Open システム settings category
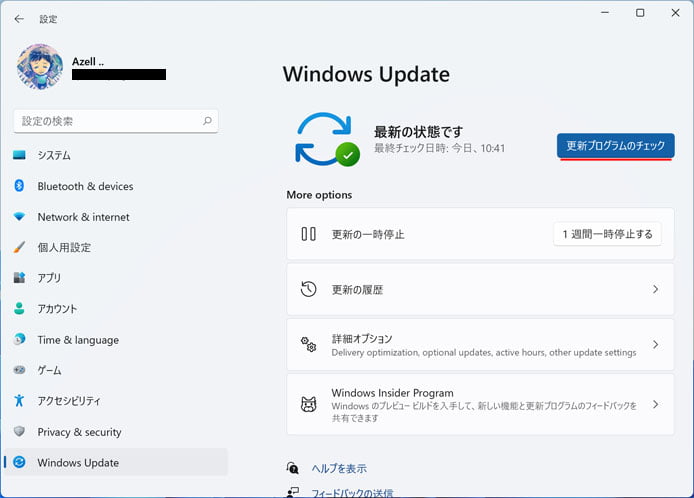 116,155
